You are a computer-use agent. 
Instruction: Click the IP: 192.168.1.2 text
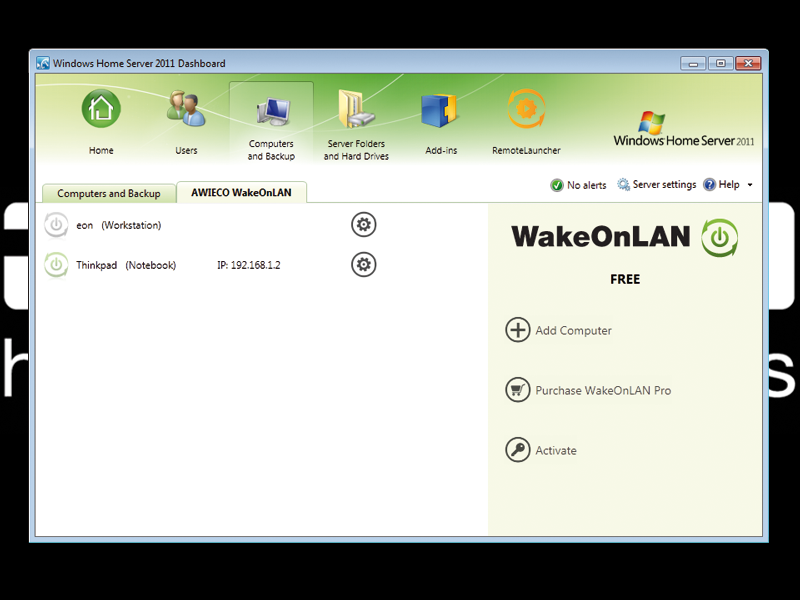point(248,265)
